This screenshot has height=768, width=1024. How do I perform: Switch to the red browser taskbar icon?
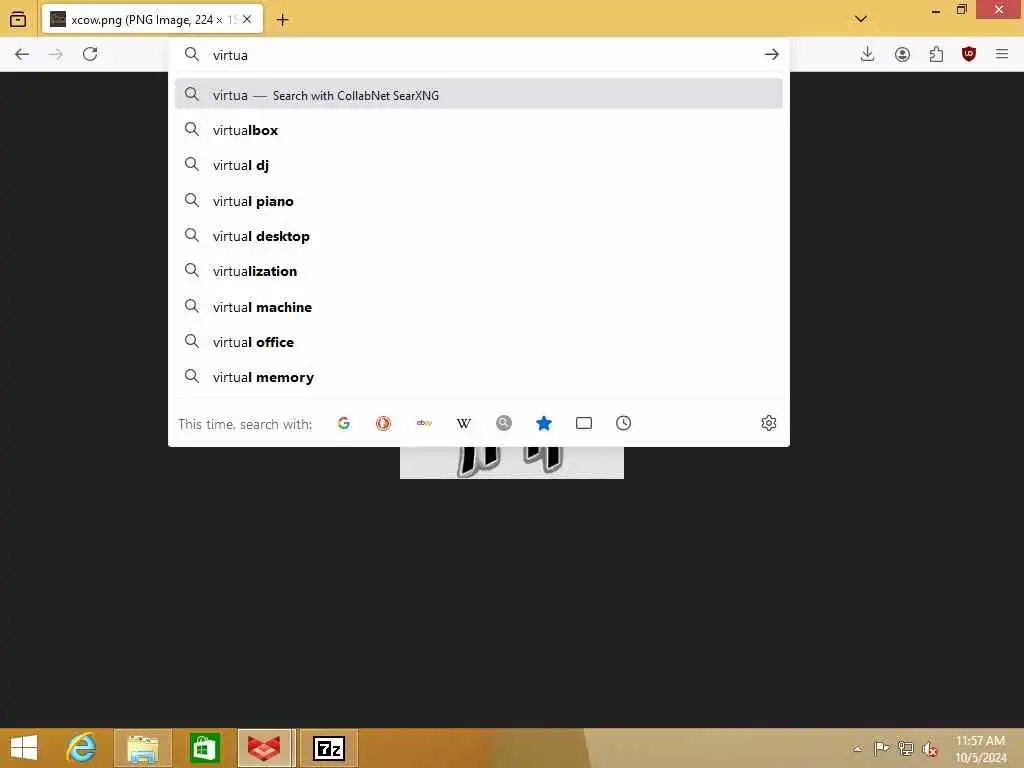coord(264,748)
